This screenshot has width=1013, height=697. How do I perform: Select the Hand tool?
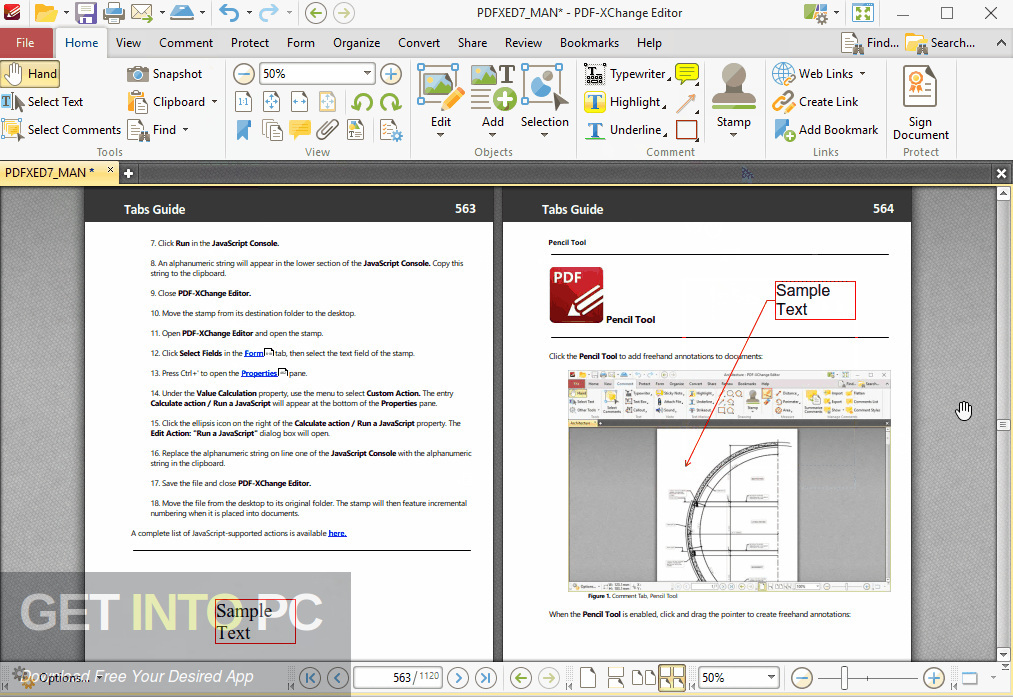[30, 74]
